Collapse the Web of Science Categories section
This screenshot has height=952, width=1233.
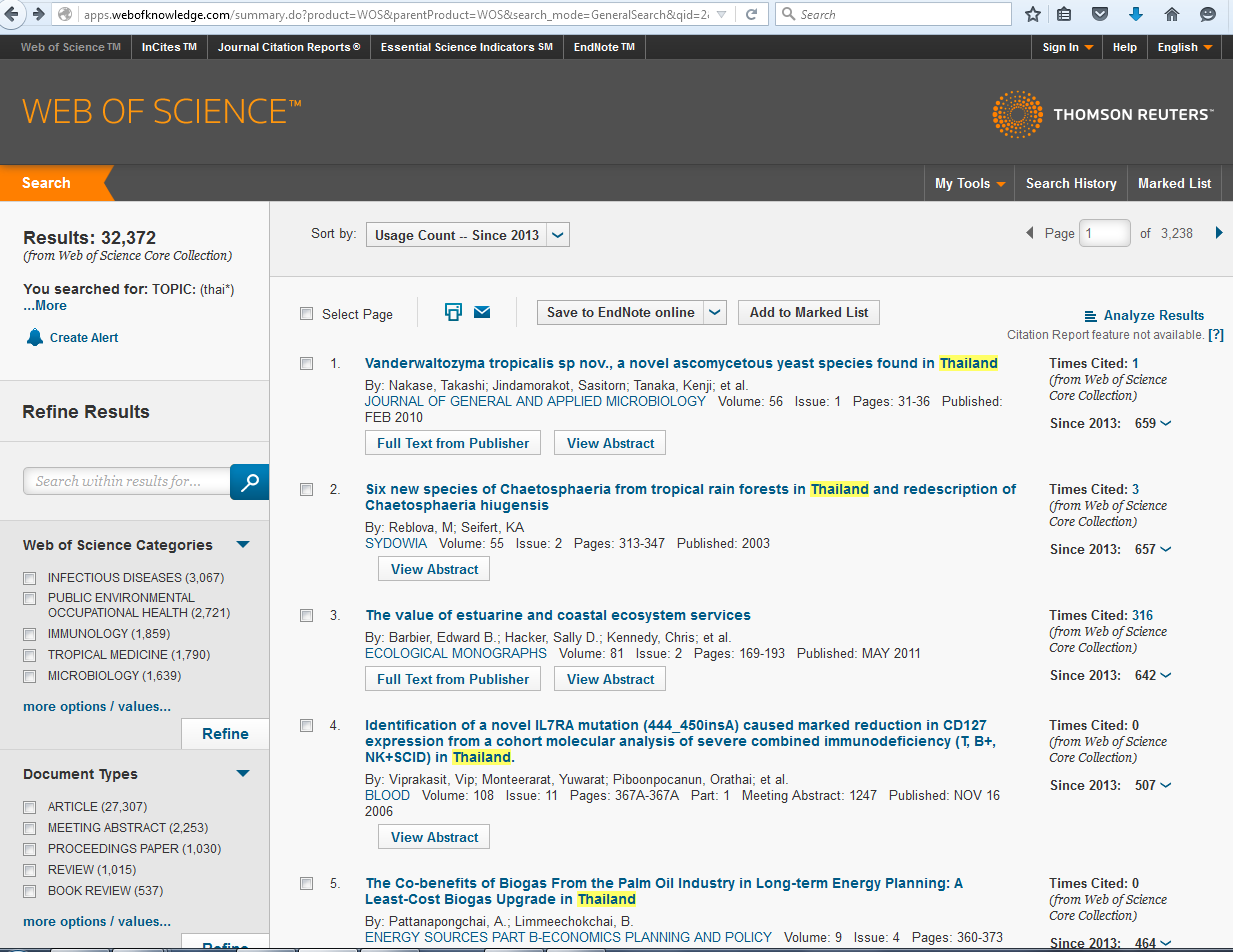pos(243,545)
